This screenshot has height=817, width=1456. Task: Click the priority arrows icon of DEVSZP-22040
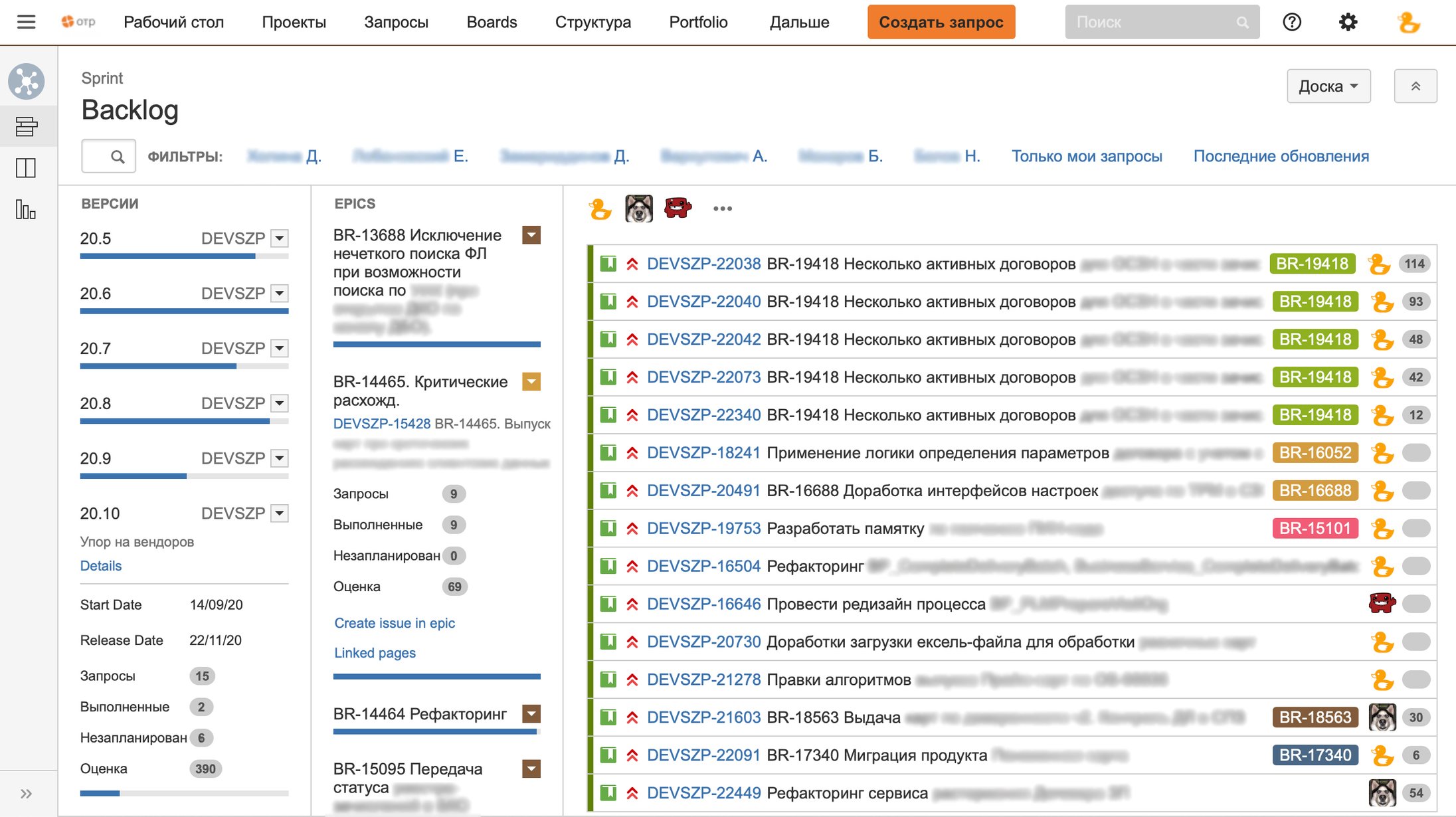click(x=632, y=302)
